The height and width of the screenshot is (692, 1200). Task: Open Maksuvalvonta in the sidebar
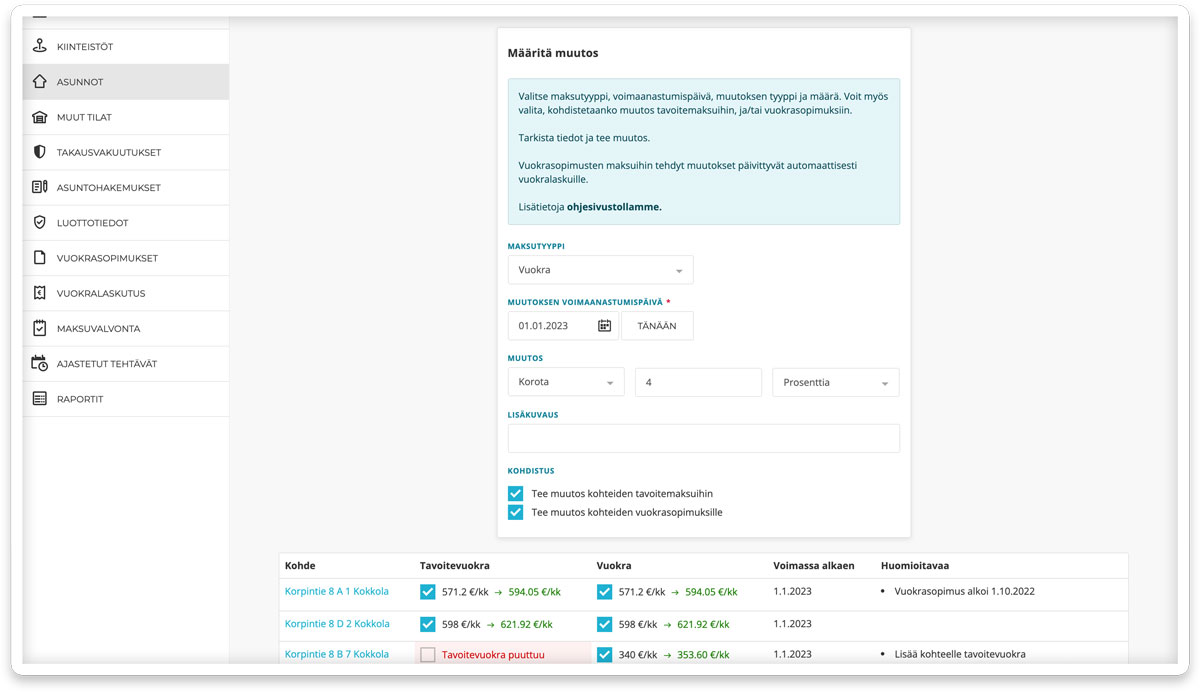point(98,328)
